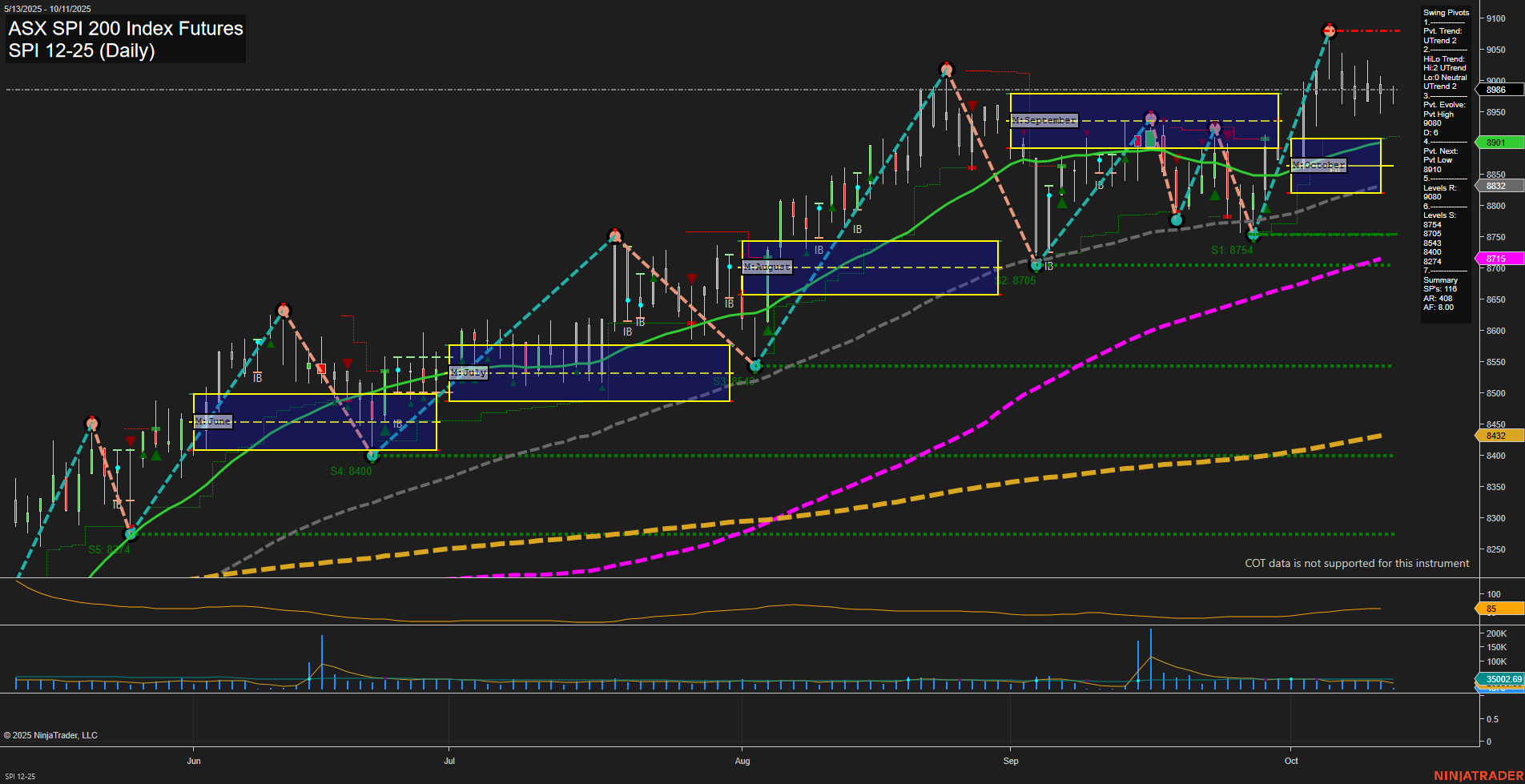Click the green 8901 price level tag
Image resolution: width=1525 pixels, height=784 pixels.
1497,143
